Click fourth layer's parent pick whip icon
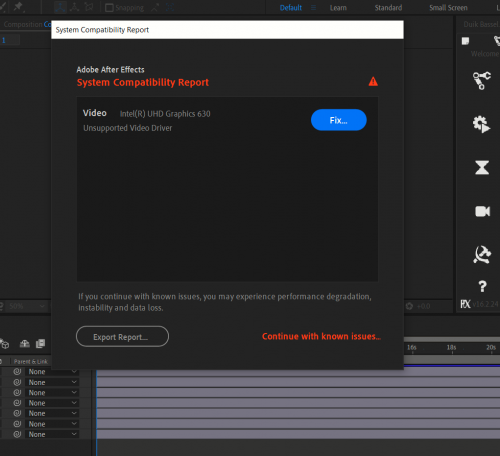This screenshot has height=456, width=500. (17, 403)
